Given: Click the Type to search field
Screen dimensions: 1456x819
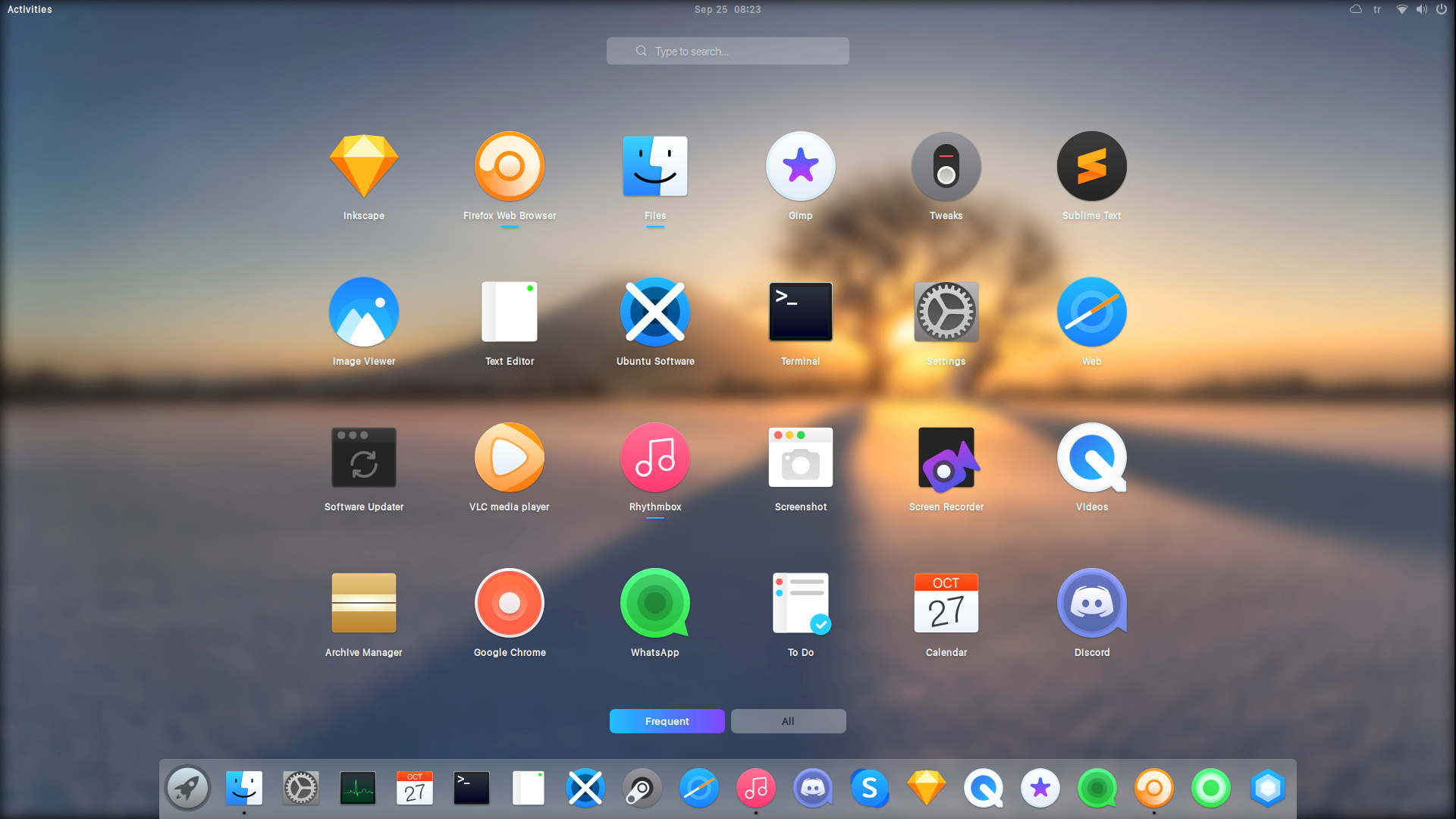Looking at the screenshot, I should point(728,51).
